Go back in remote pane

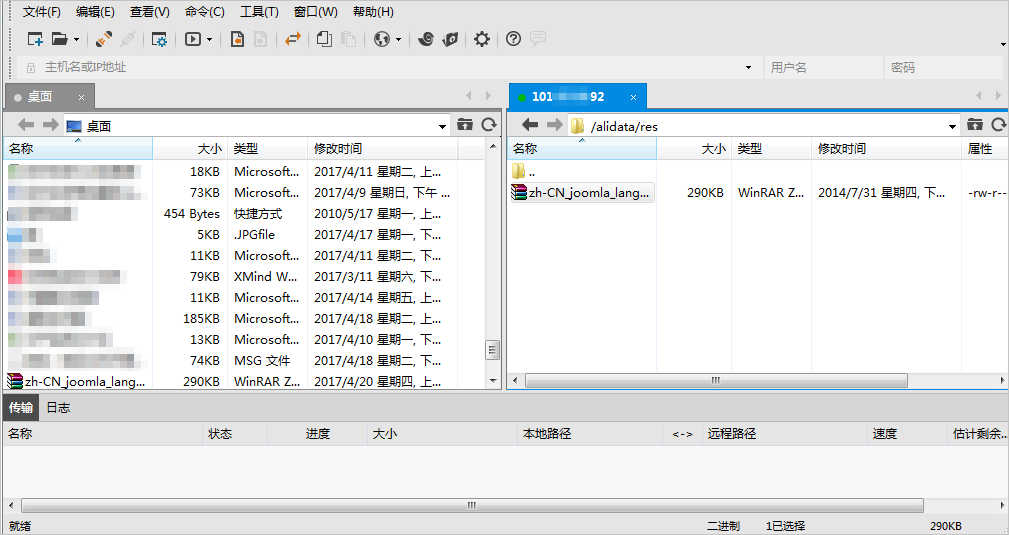[x=530, y=125]
